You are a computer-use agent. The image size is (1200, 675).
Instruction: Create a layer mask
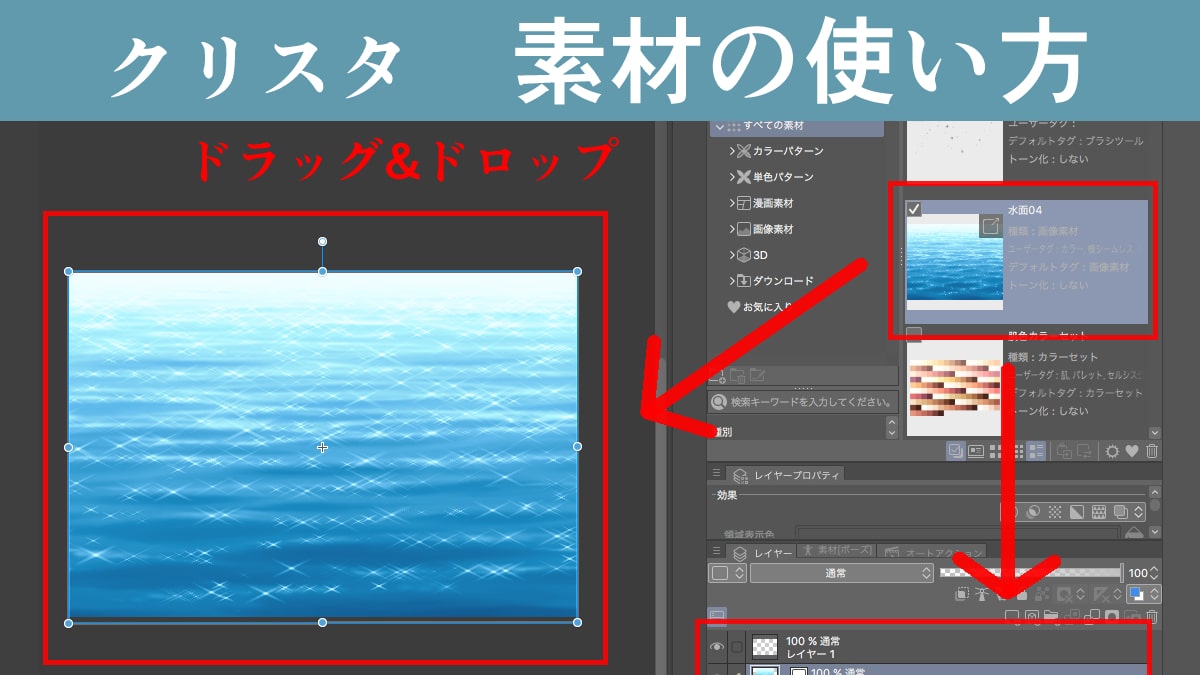[1110, 617]
